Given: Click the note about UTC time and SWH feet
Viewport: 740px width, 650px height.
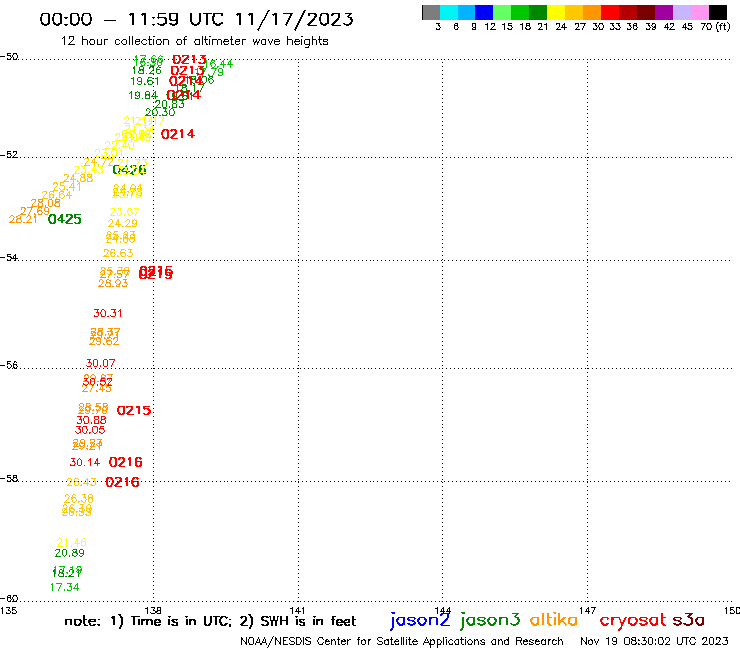Looking at the screenshot, I should [210, 621].
